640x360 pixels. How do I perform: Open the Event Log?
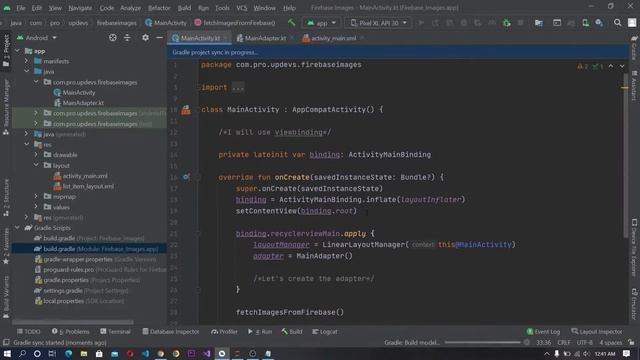(543, 331)
